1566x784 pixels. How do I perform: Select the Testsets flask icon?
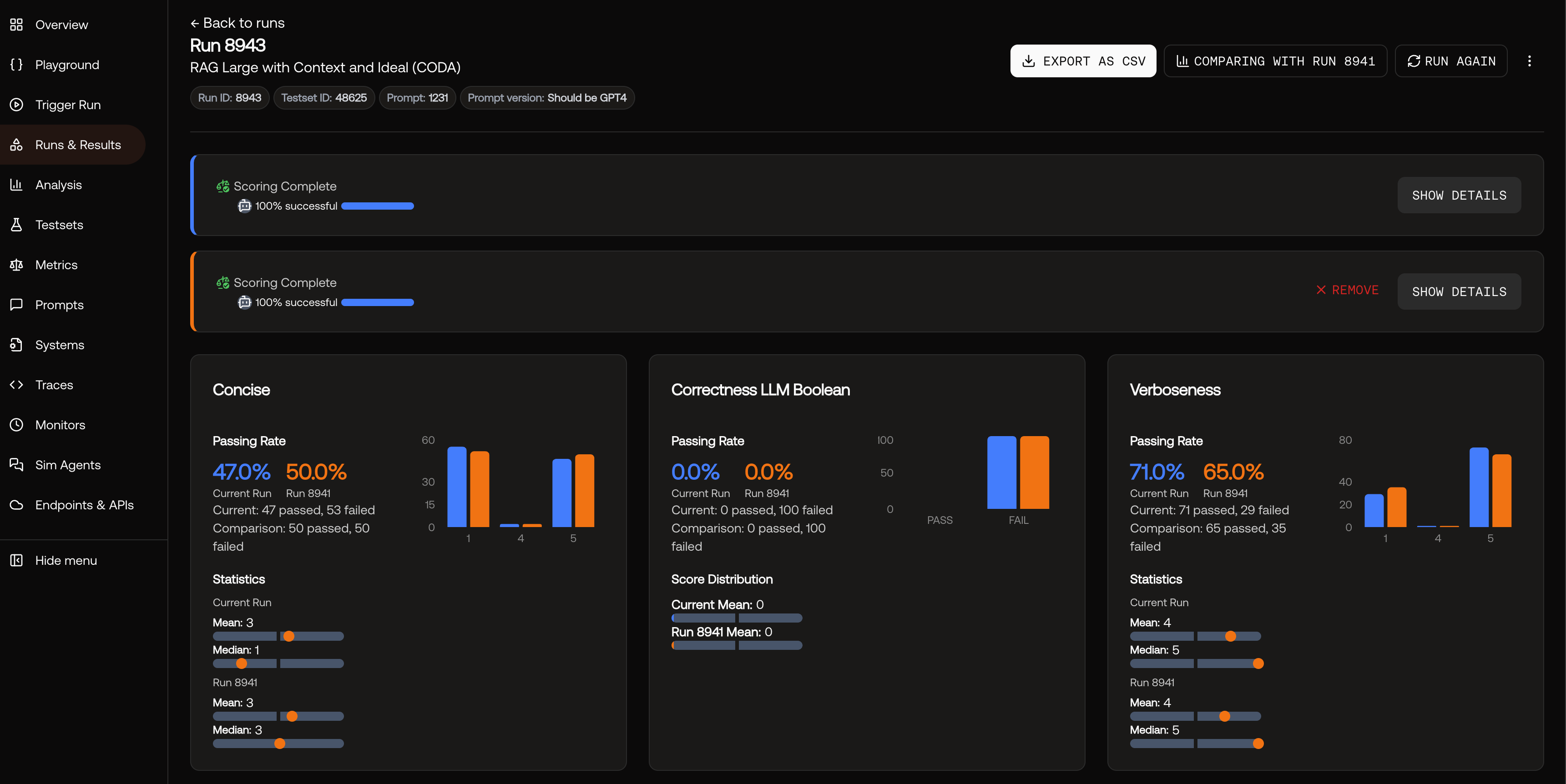pos(16,225)
